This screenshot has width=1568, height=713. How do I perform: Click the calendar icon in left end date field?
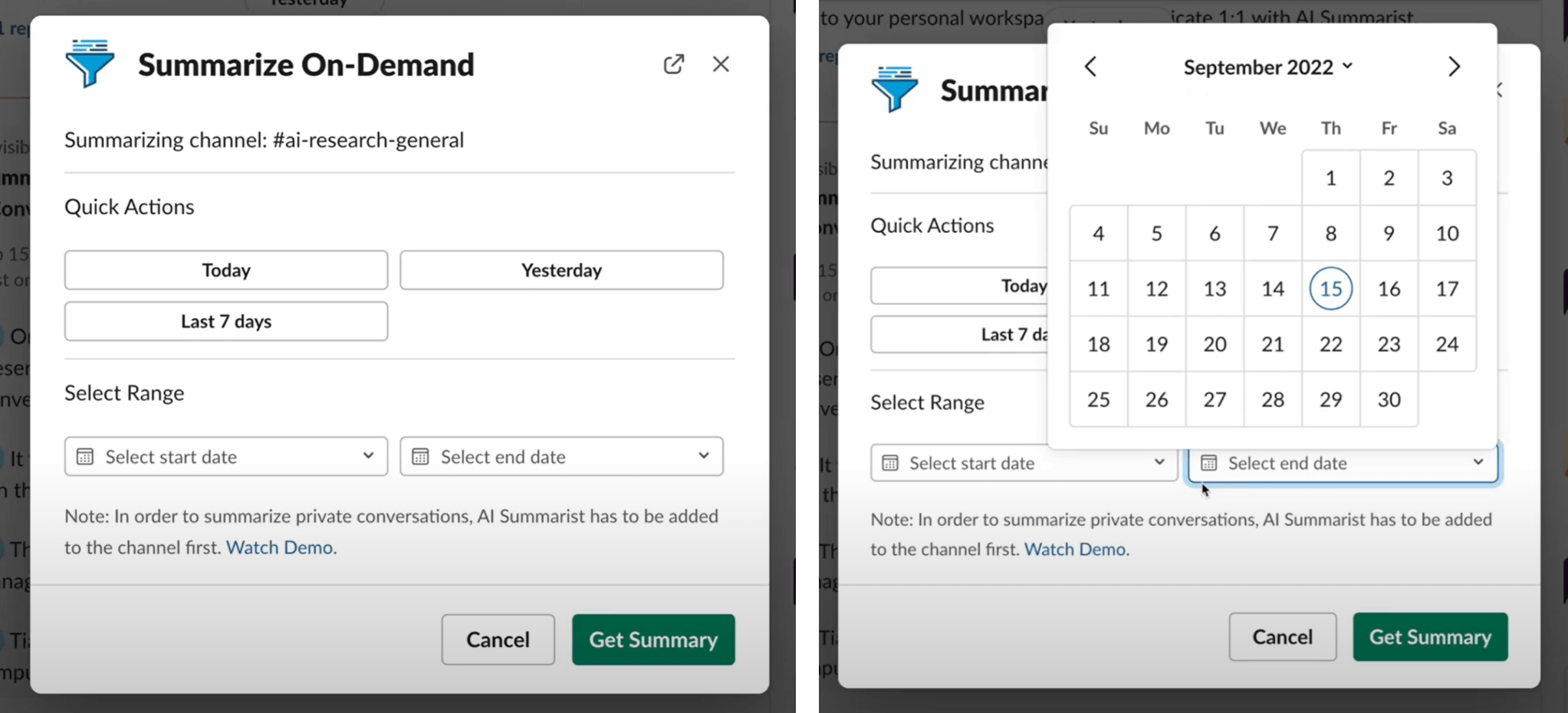pos(420,457)
